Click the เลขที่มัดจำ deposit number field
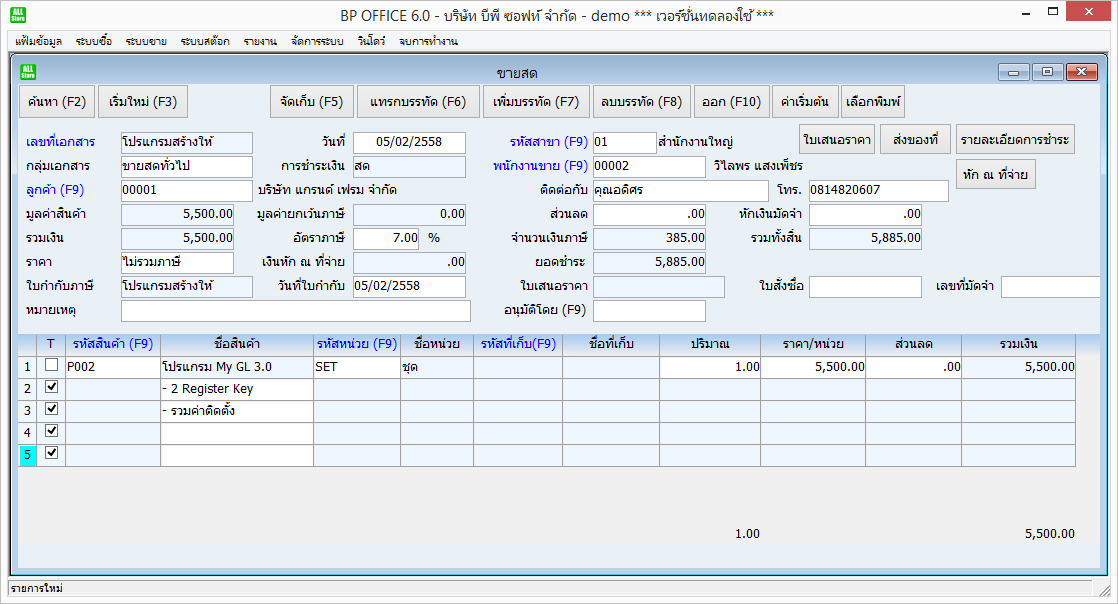 click(1050, 287)
